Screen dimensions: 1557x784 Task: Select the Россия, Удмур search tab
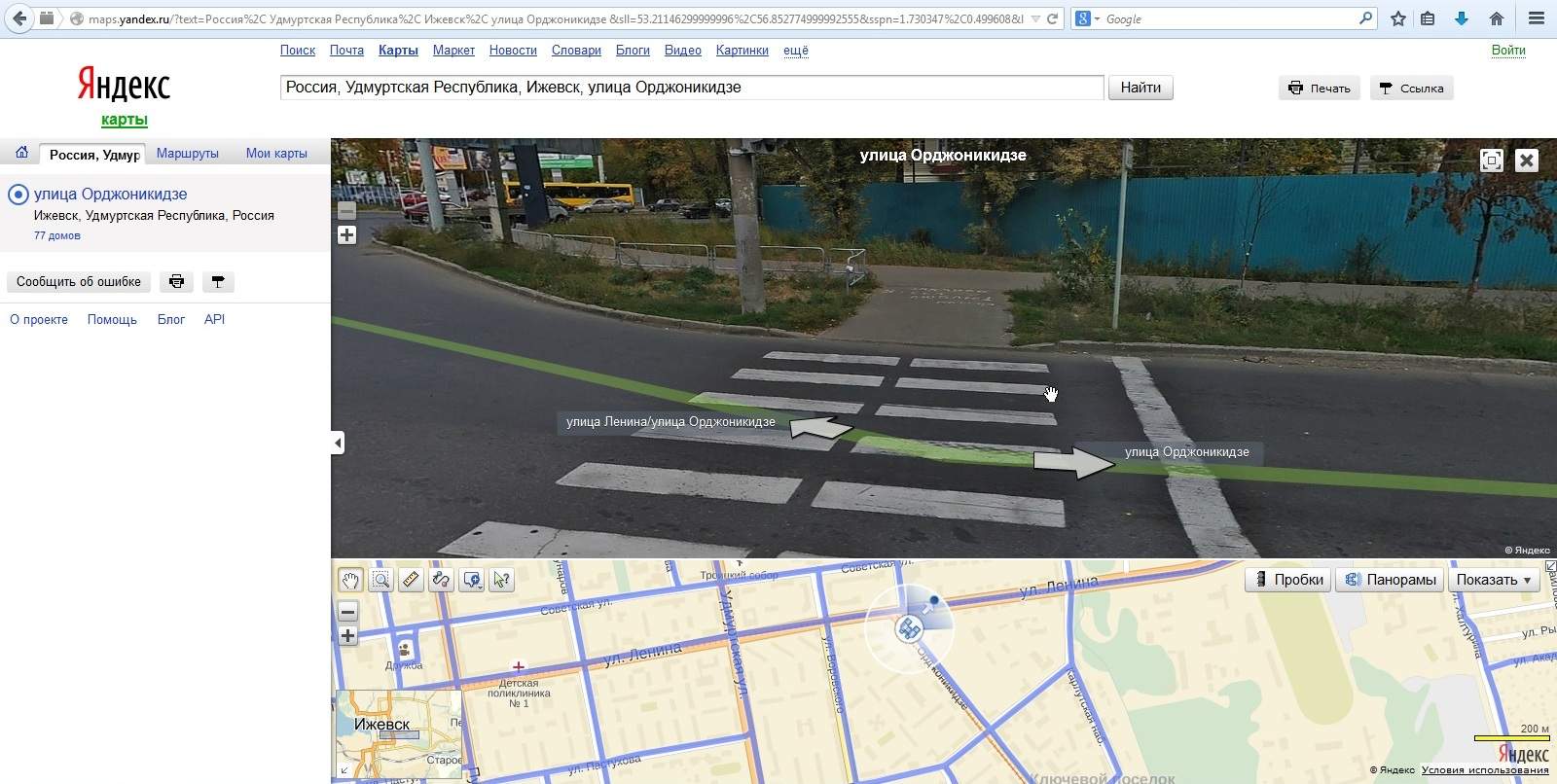pyautogui.click(x=93, y=155)
